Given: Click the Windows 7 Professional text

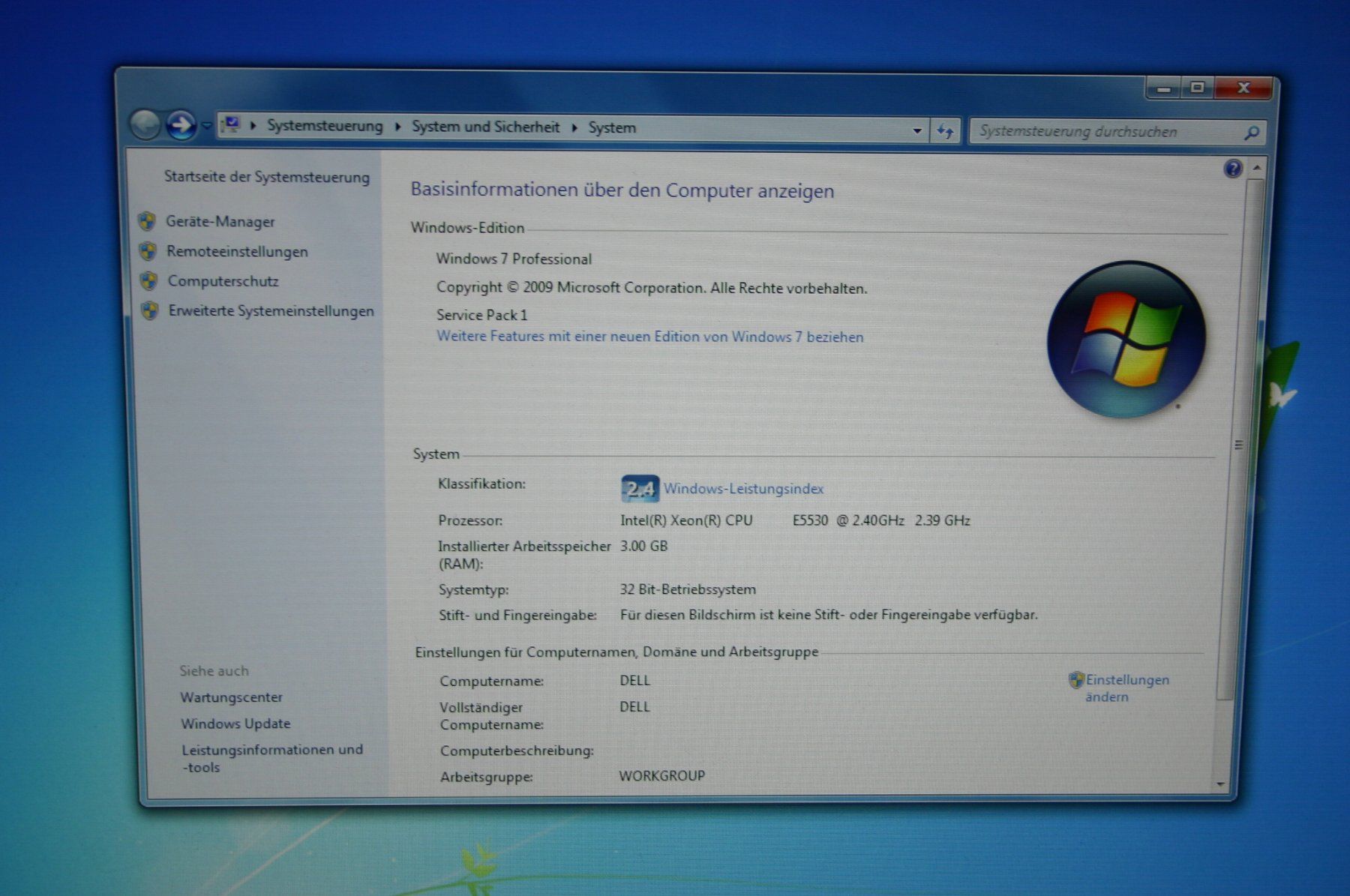Looking at the screenshot, I should (514, 259).
